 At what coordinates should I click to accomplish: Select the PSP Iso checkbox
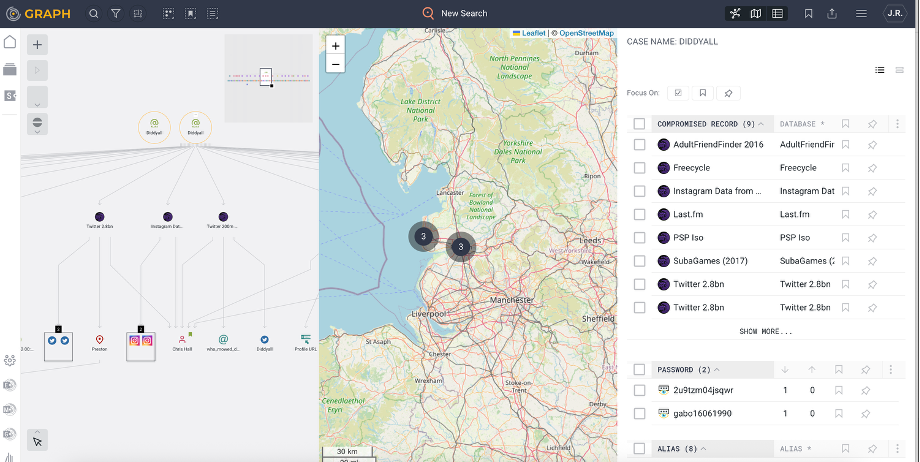(x=640, y=238)
